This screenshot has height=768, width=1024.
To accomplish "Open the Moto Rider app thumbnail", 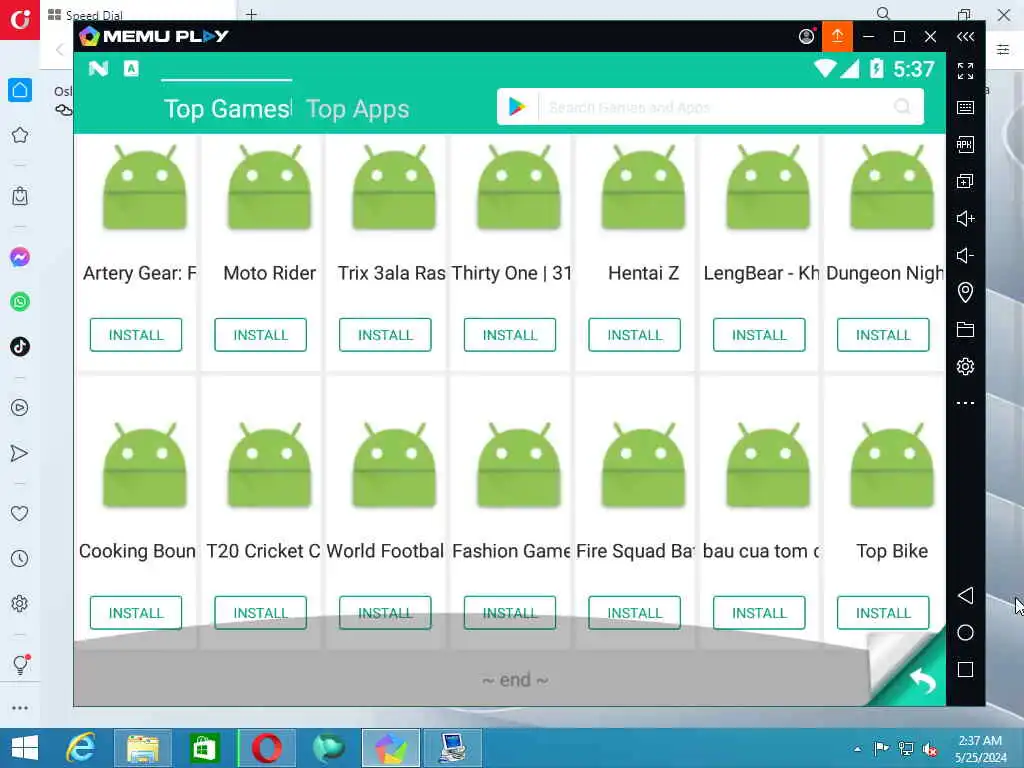I will tap(269, 188).
